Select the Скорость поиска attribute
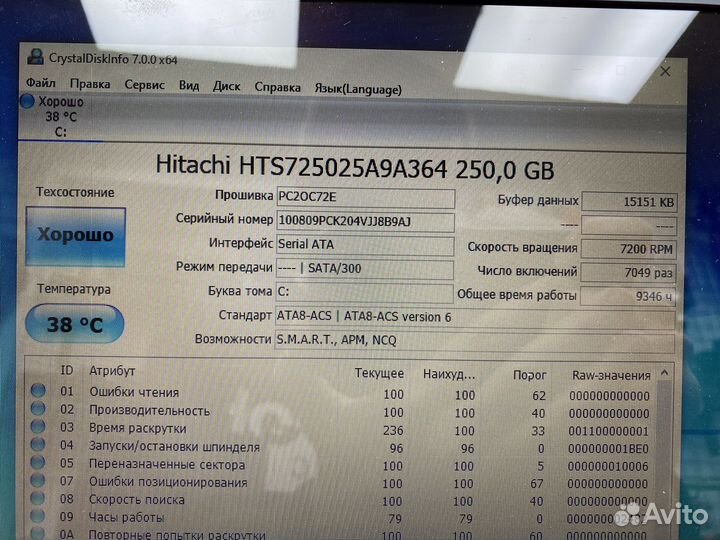The height and width of the screenshot is (540, 720). pos(340,501)
